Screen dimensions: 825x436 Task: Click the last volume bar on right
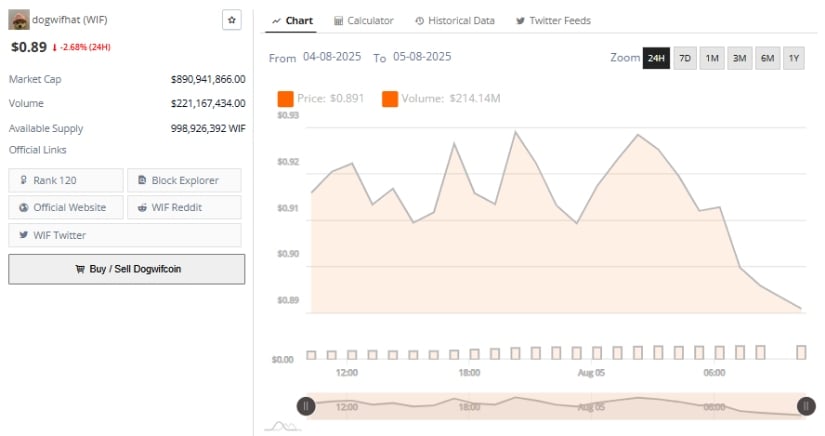[801, 352]
